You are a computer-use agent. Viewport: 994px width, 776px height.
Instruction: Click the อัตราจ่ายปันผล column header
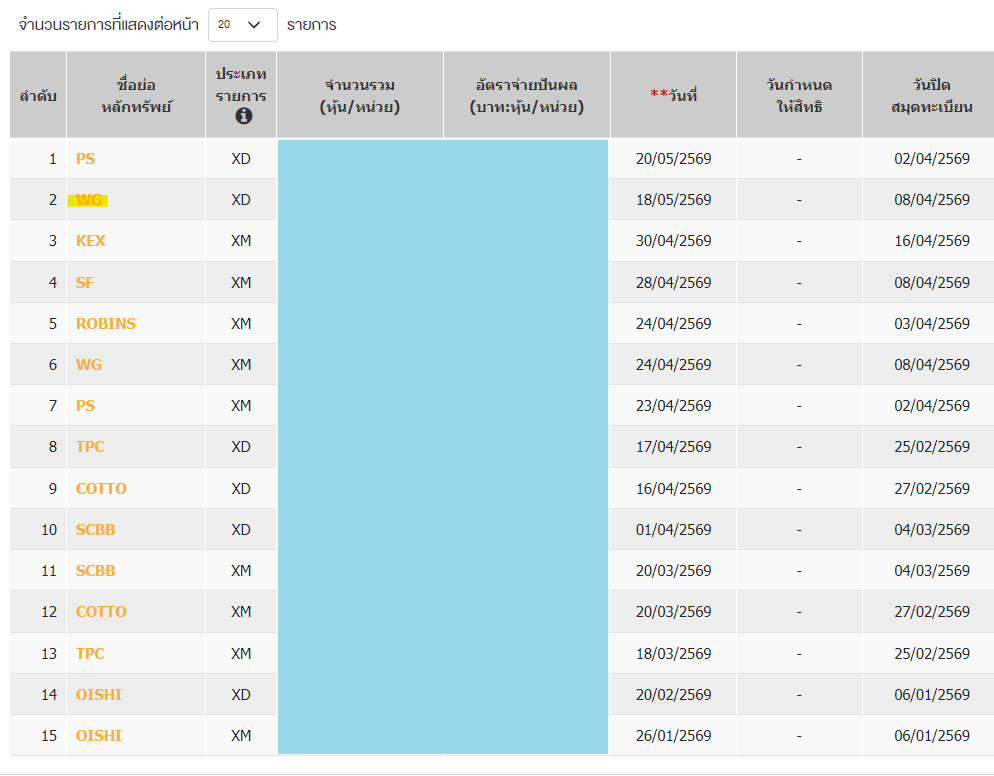click(x=527, y=95)
